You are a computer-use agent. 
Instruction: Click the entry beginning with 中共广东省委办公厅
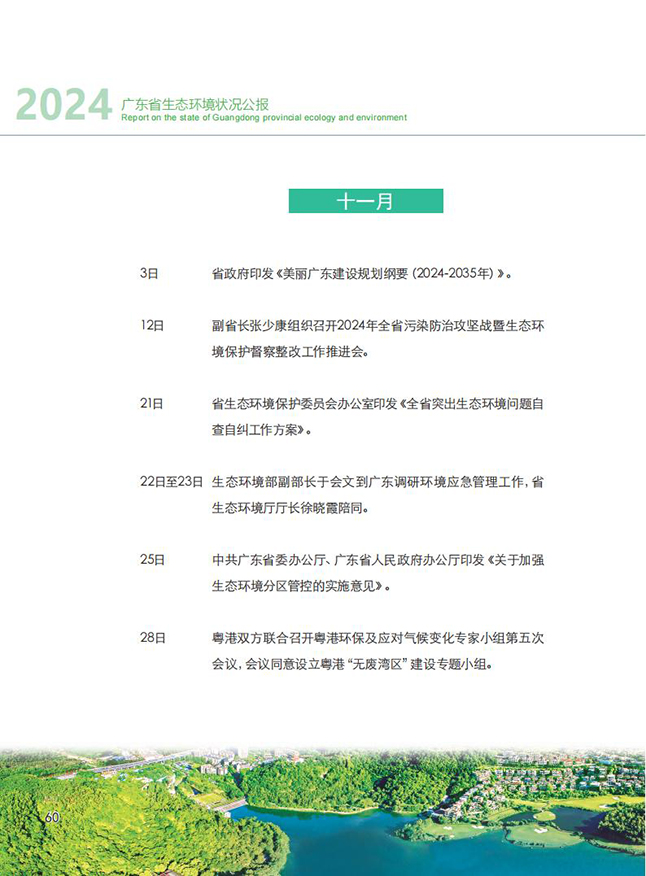377,572
